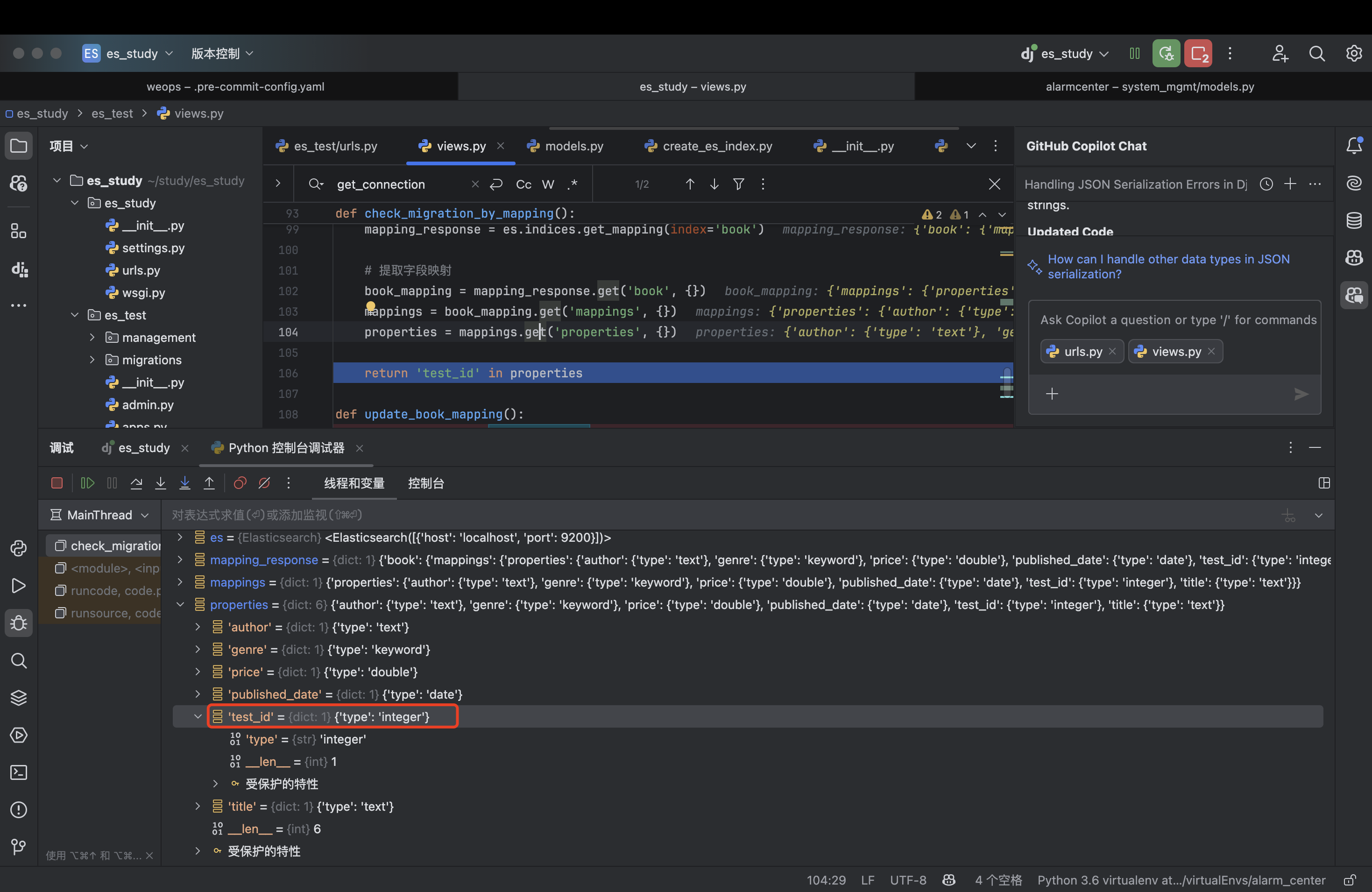Toggle regex option in search bar
Viewport: 1372px width, 892px height.
point(572,184)
